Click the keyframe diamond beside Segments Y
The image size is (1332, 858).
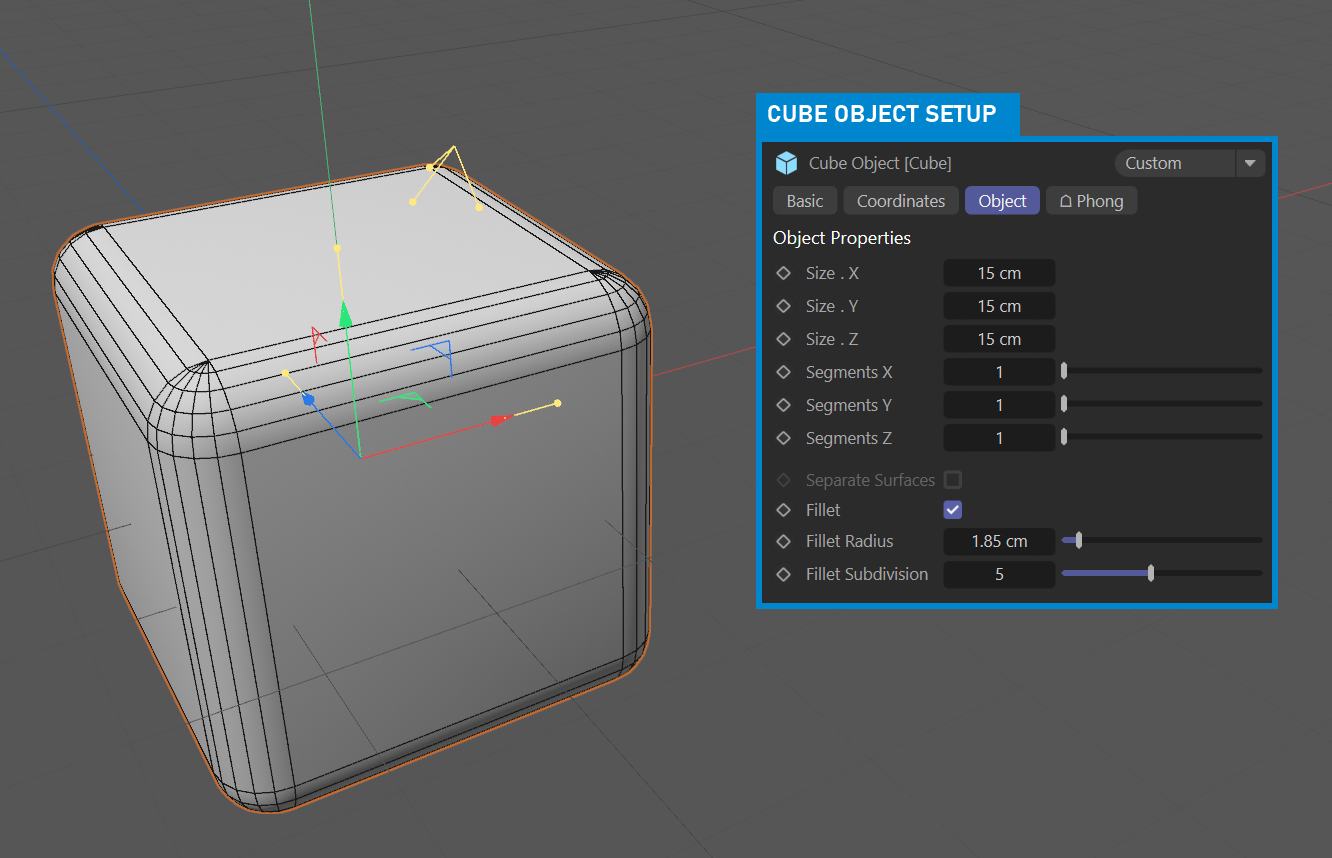pos(784,405)
